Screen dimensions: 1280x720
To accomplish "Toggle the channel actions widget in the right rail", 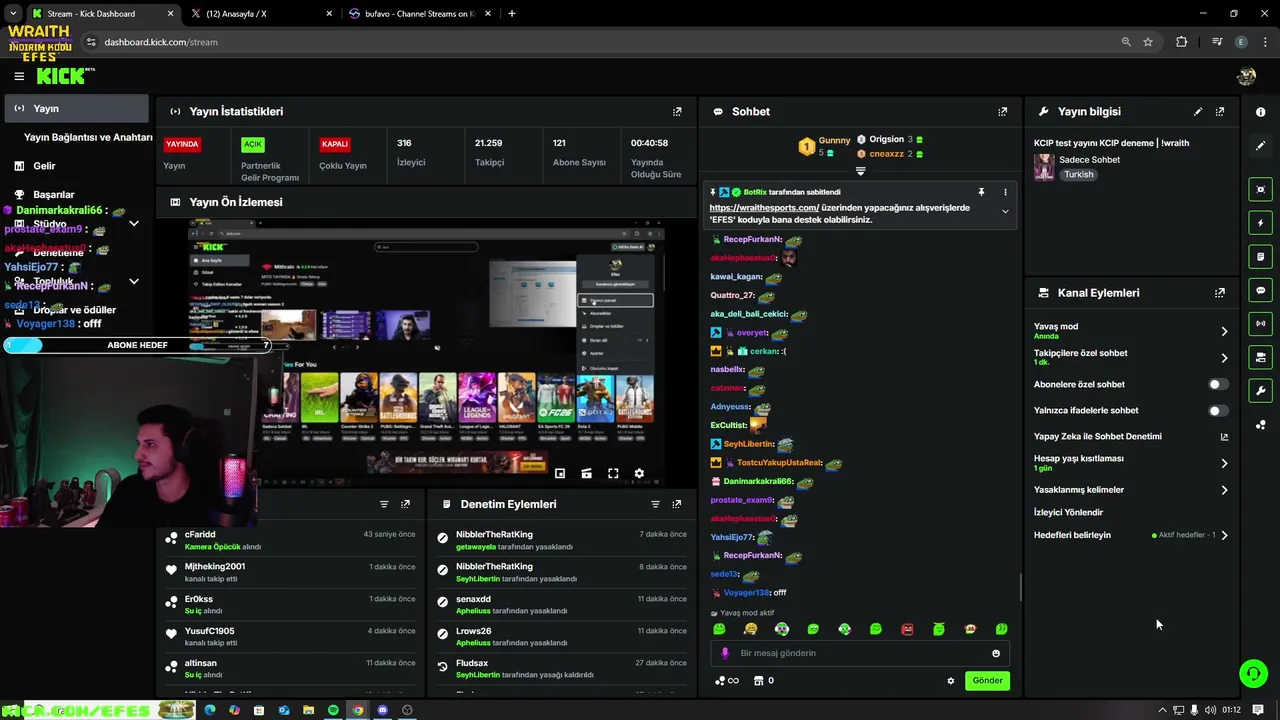I will tap(1261, 357).
